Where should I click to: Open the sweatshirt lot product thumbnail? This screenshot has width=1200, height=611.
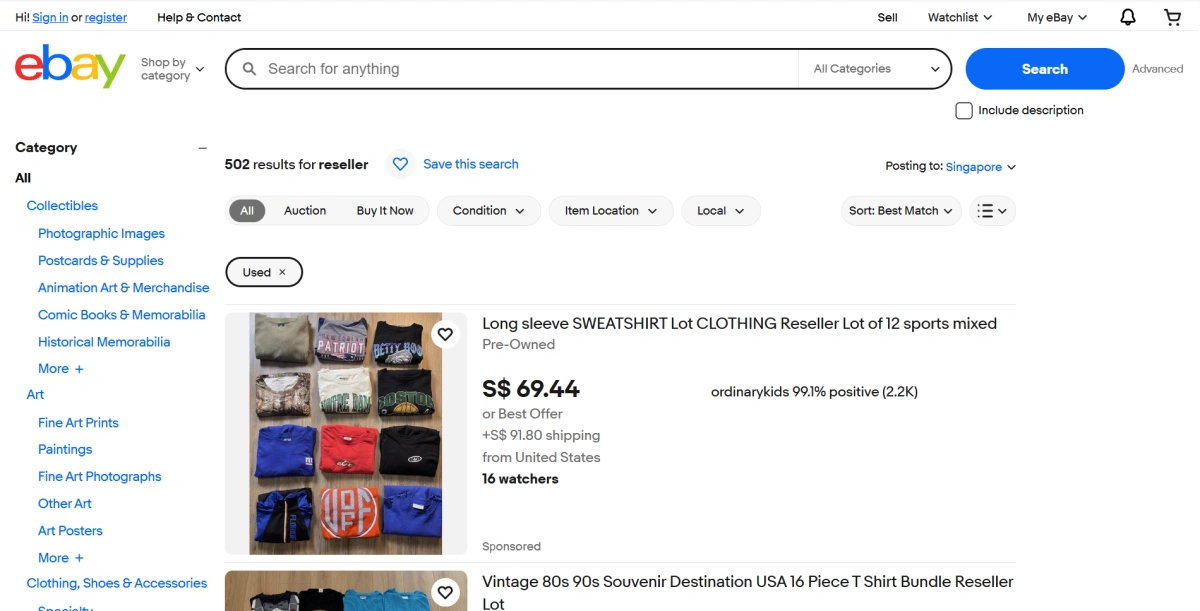[345, 433]
